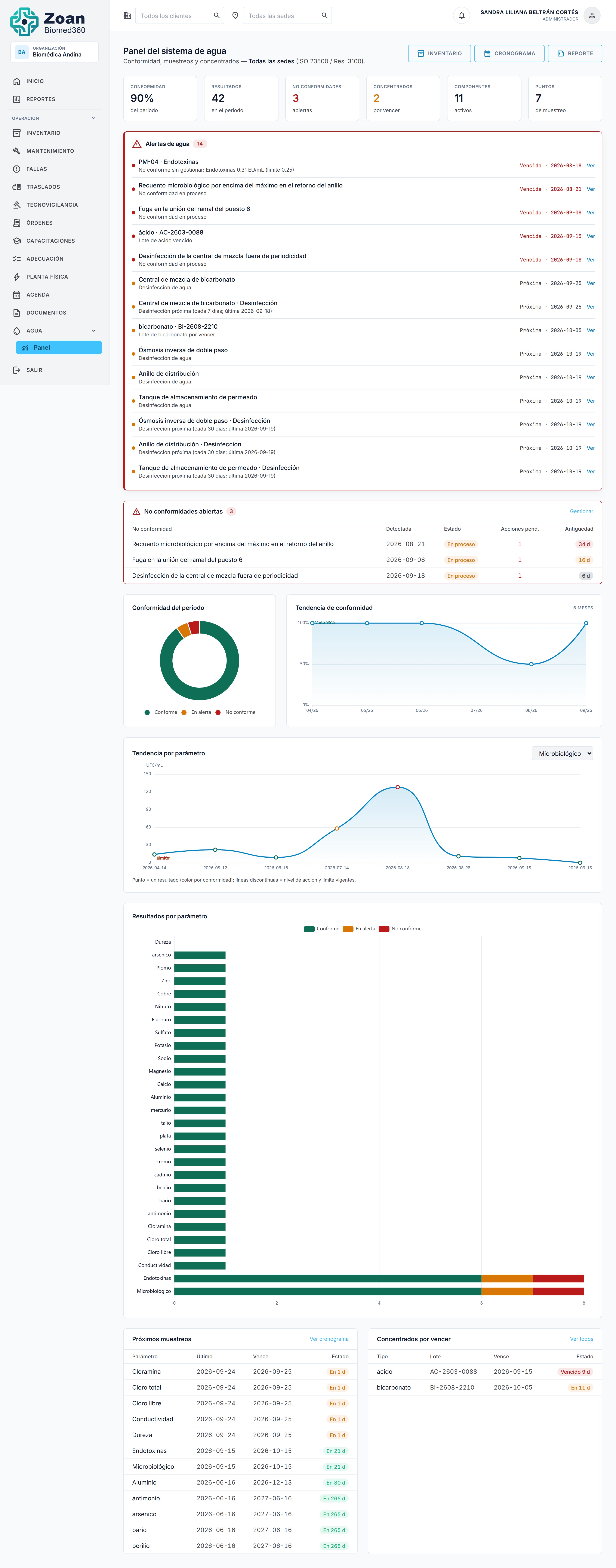Click the Salir logout icon
This screenshot has width=616, height=1568.
point(16,370)
